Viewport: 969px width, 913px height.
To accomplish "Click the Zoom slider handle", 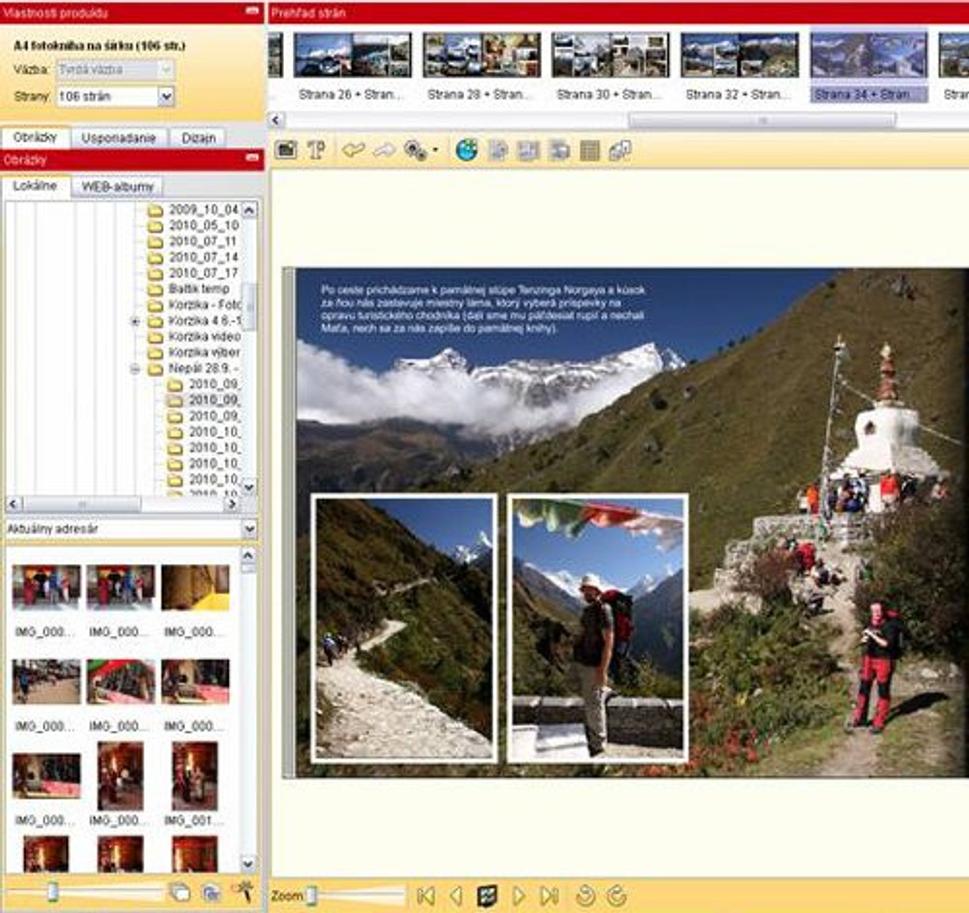I will click(x=311, y=895).
